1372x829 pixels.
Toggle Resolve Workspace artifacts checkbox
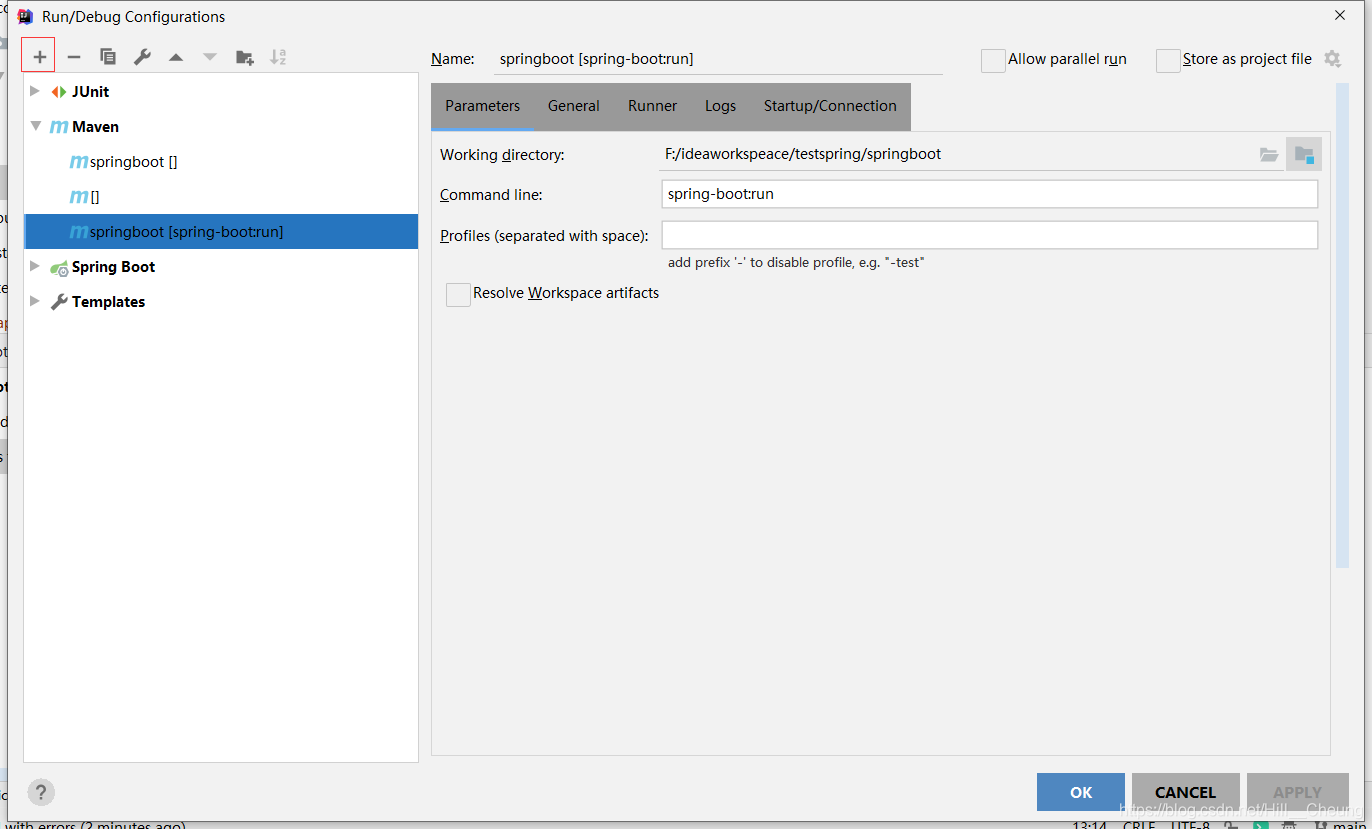tap(458, 294)
